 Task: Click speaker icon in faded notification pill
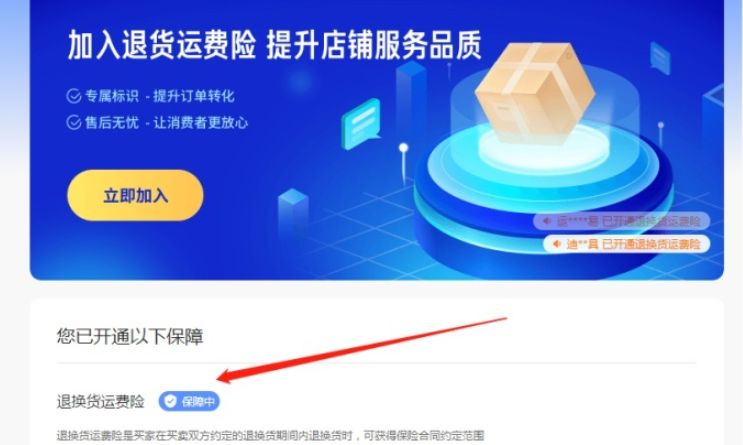tap(547, 221)
